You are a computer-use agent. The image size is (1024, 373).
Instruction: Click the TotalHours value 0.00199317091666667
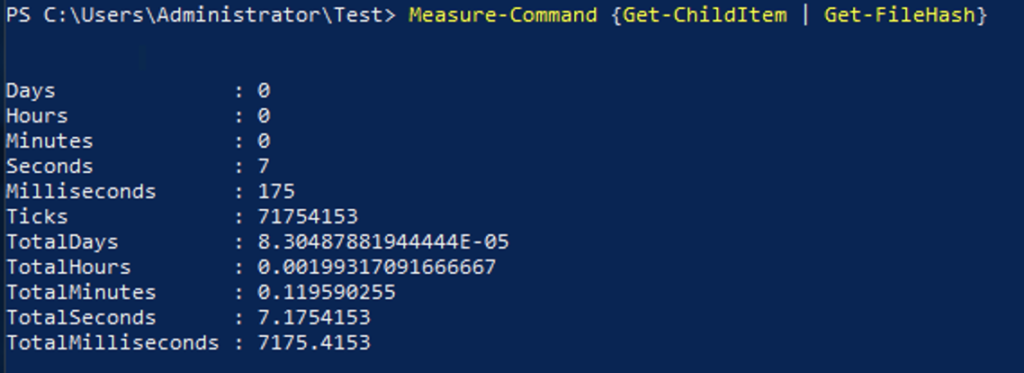[x=377, y=267]
